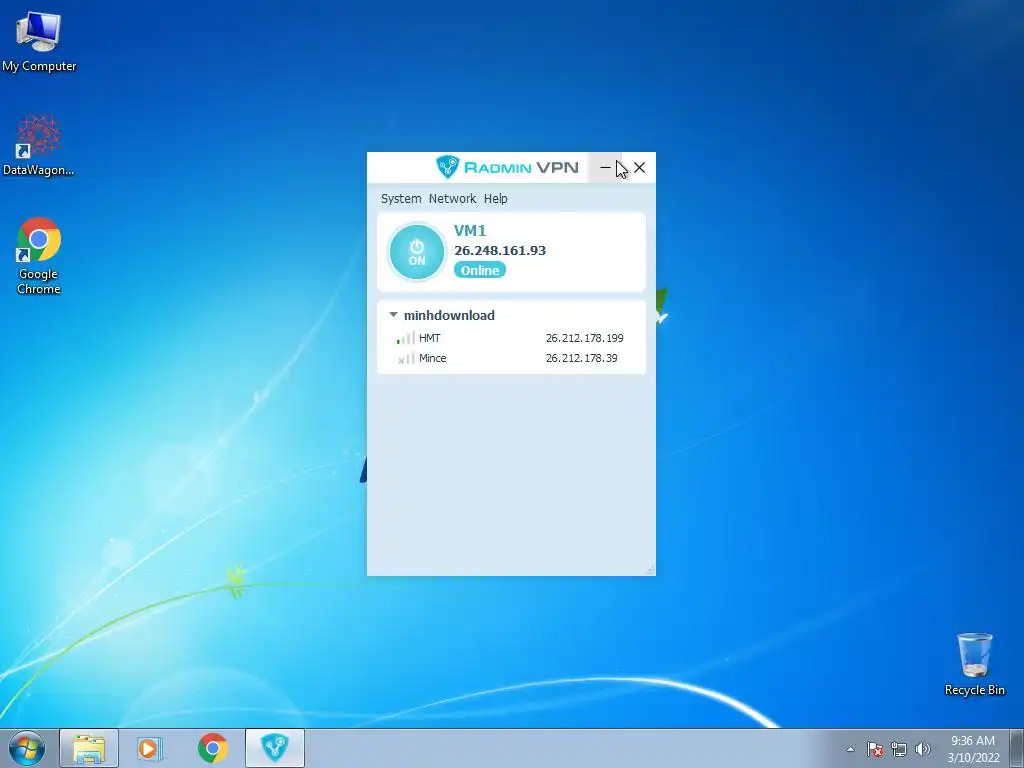Select the DataWagon desktop shortcut
The width and height of the screenshot is (1024, 768).
[39, 145]
